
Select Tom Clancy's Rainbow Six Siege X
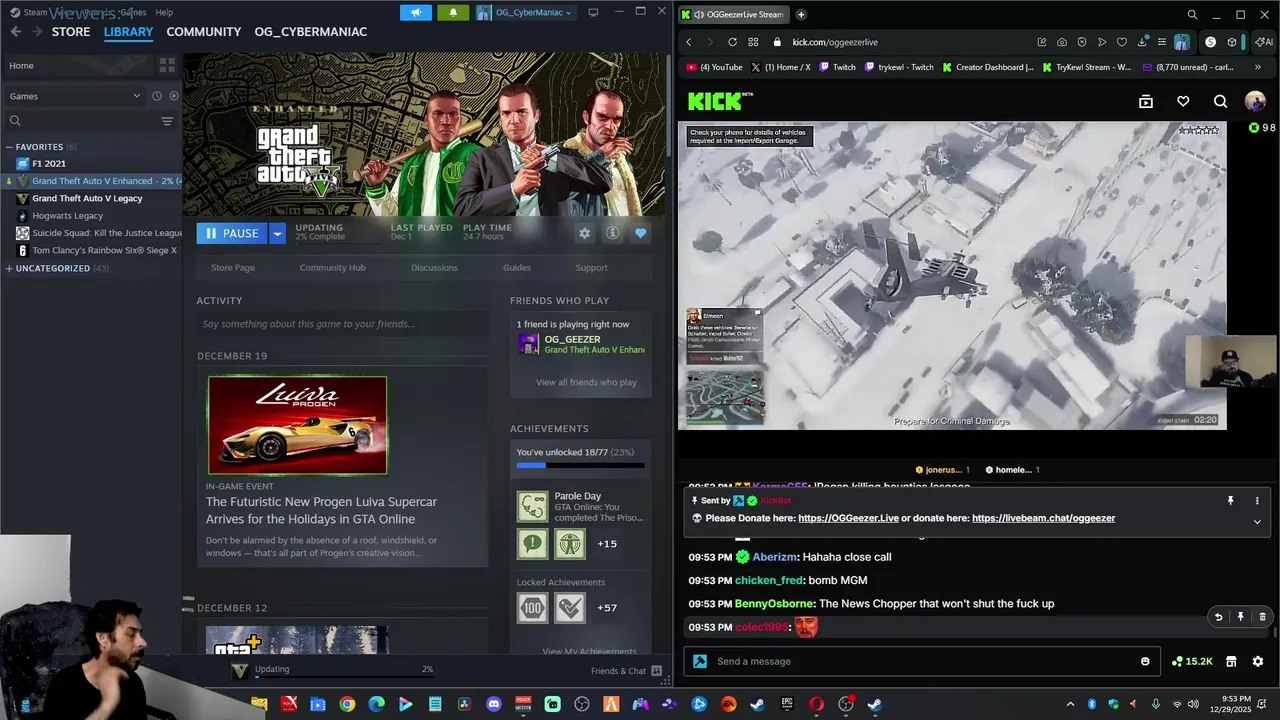[104, 250]
